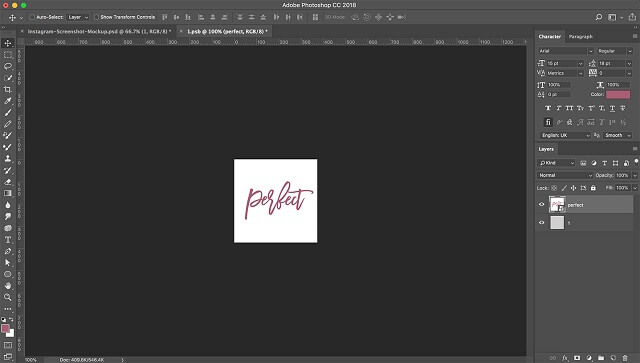This screenshot has width=640, height=363.
Task: Toggle Faux Italic in Character panel
Action: pos(559,108)
